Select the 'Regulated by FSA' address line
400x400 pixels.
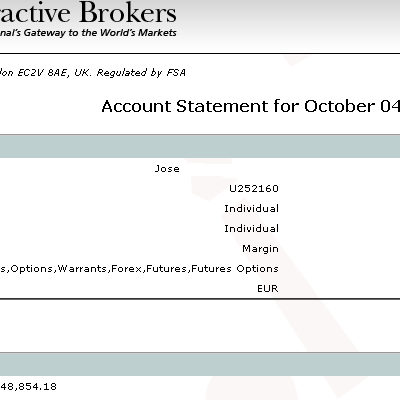tap(93, 73)
